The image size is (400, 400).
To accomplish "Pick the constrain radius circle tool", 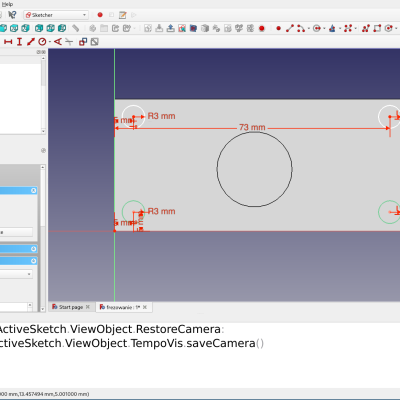I will point(42,42).
